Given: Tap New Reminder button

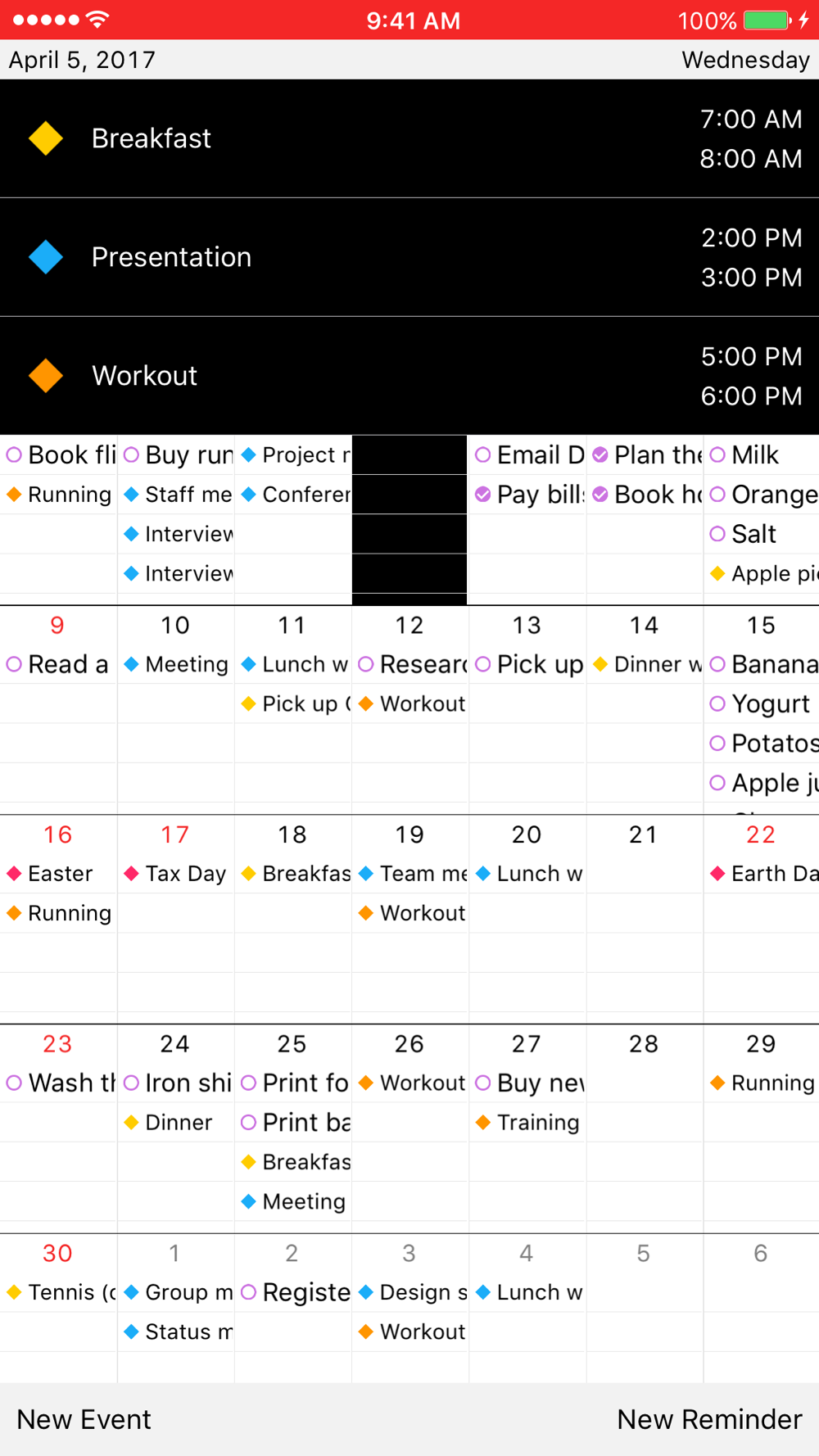Looking at the screenshot, I should click(709, 1419).
